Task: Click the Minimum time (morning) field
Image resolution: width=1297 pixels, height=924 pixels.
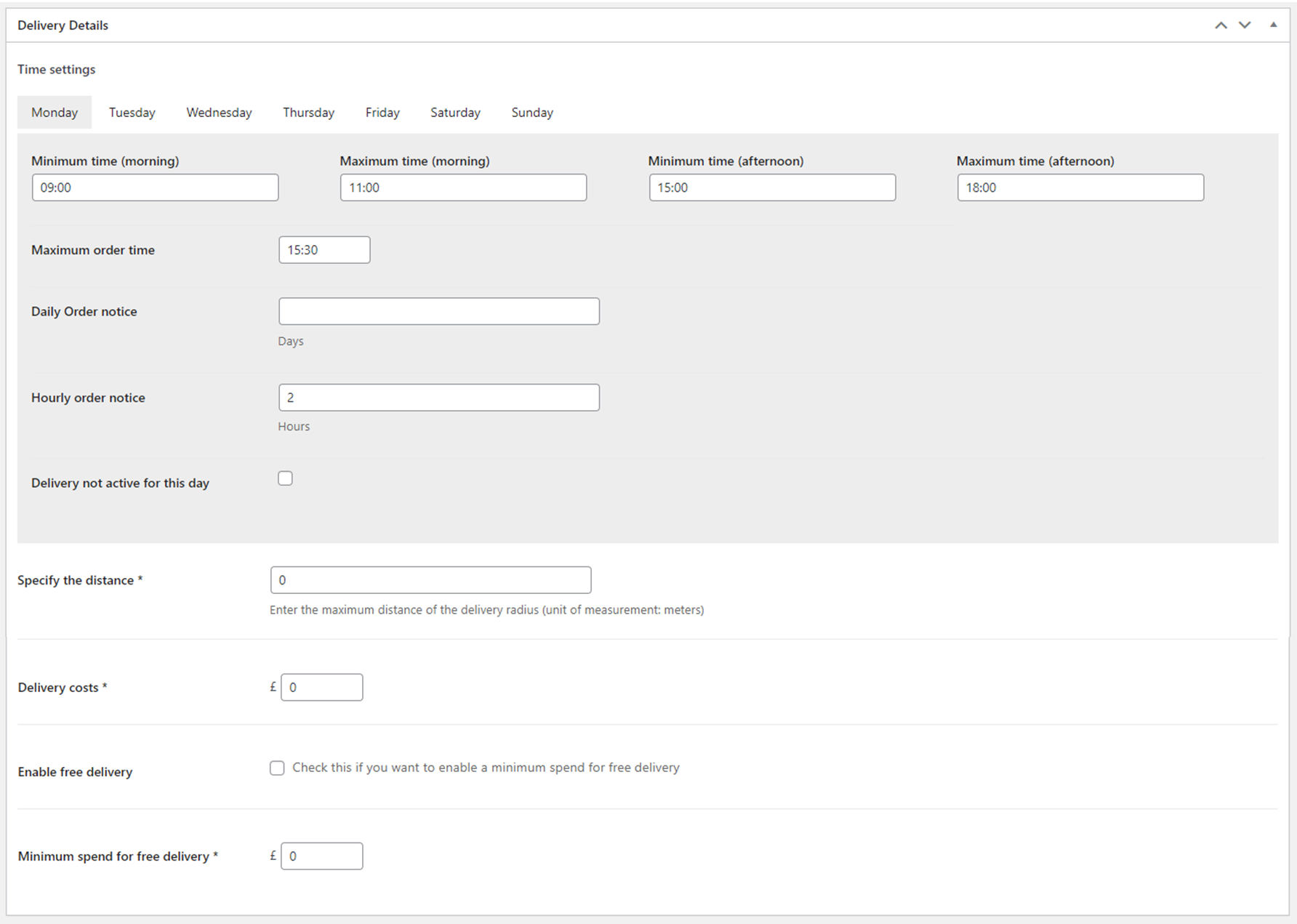Action: tap(155, 188)
